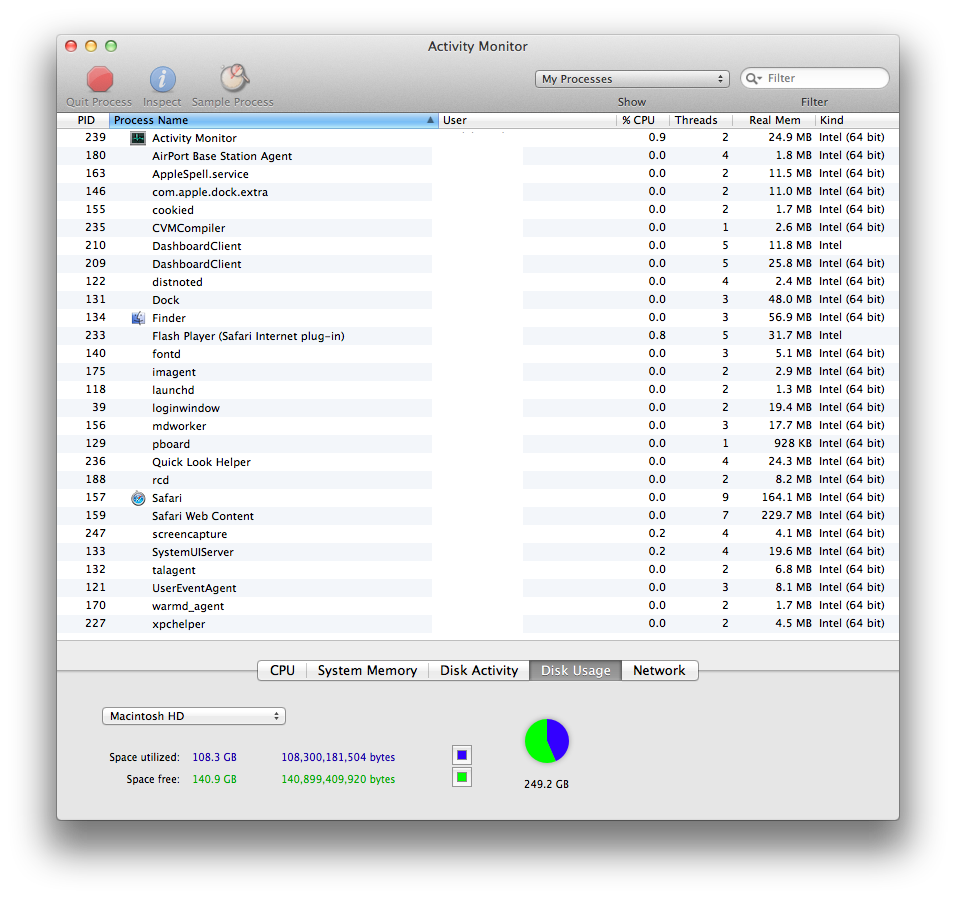The width and height of the screenshot is (956, 899).
Task: Select the distnoted process row
Action: tap(478, 282)
